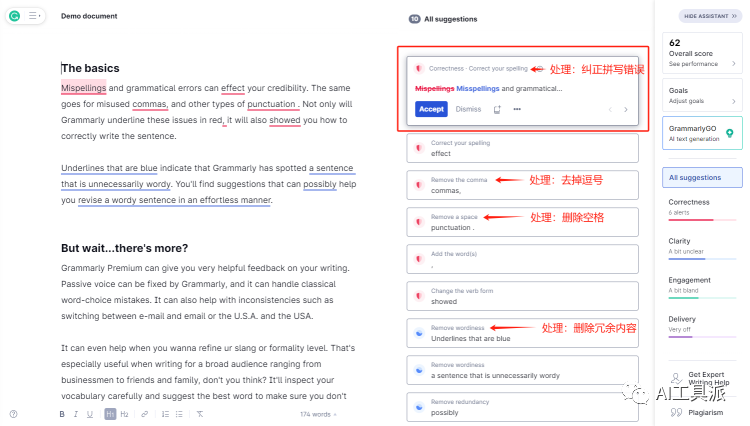
Task: Click the green Grammarly logo icon
Action: (x=15, y=16)
